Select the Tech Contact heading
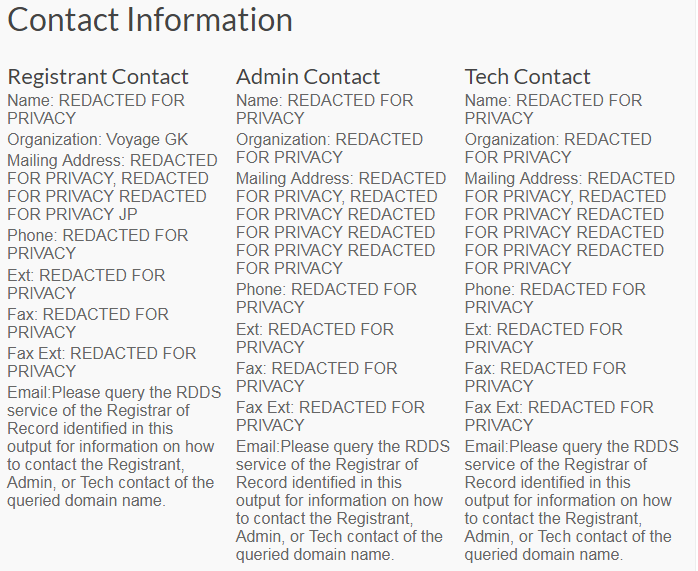This screenshot has width=698, height=571. pyautogui.click(x=528, y=77)
